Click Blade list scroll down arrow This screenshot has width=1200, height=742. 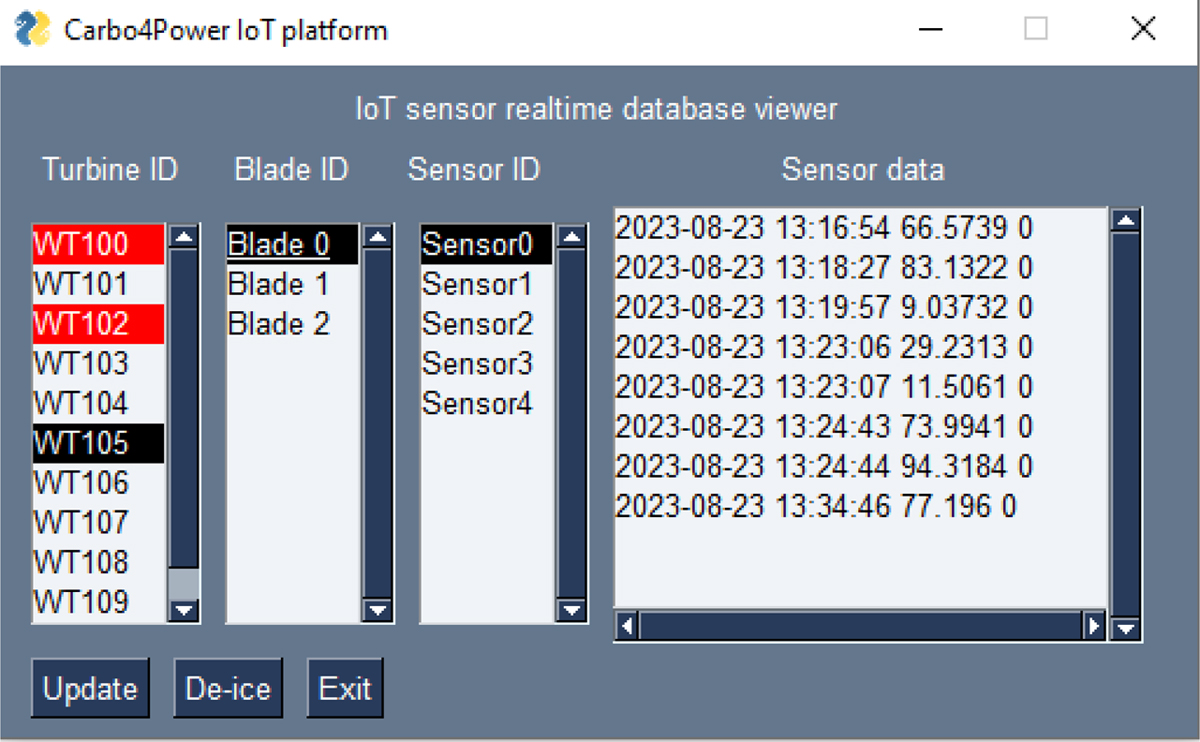[x=377, y=609]
